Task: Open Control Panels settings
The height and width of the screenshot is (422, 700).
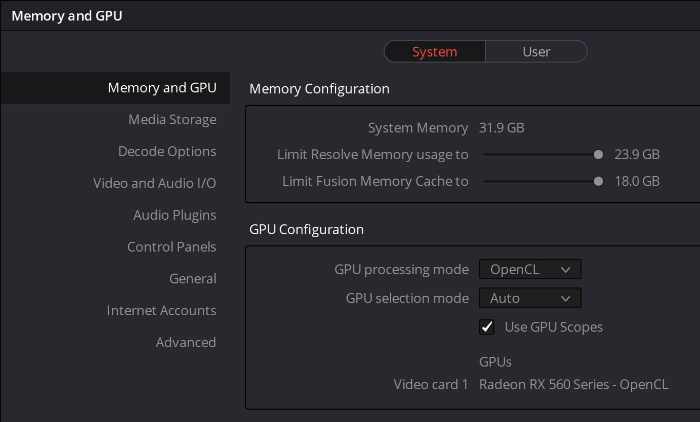Action: click(171, 247)
